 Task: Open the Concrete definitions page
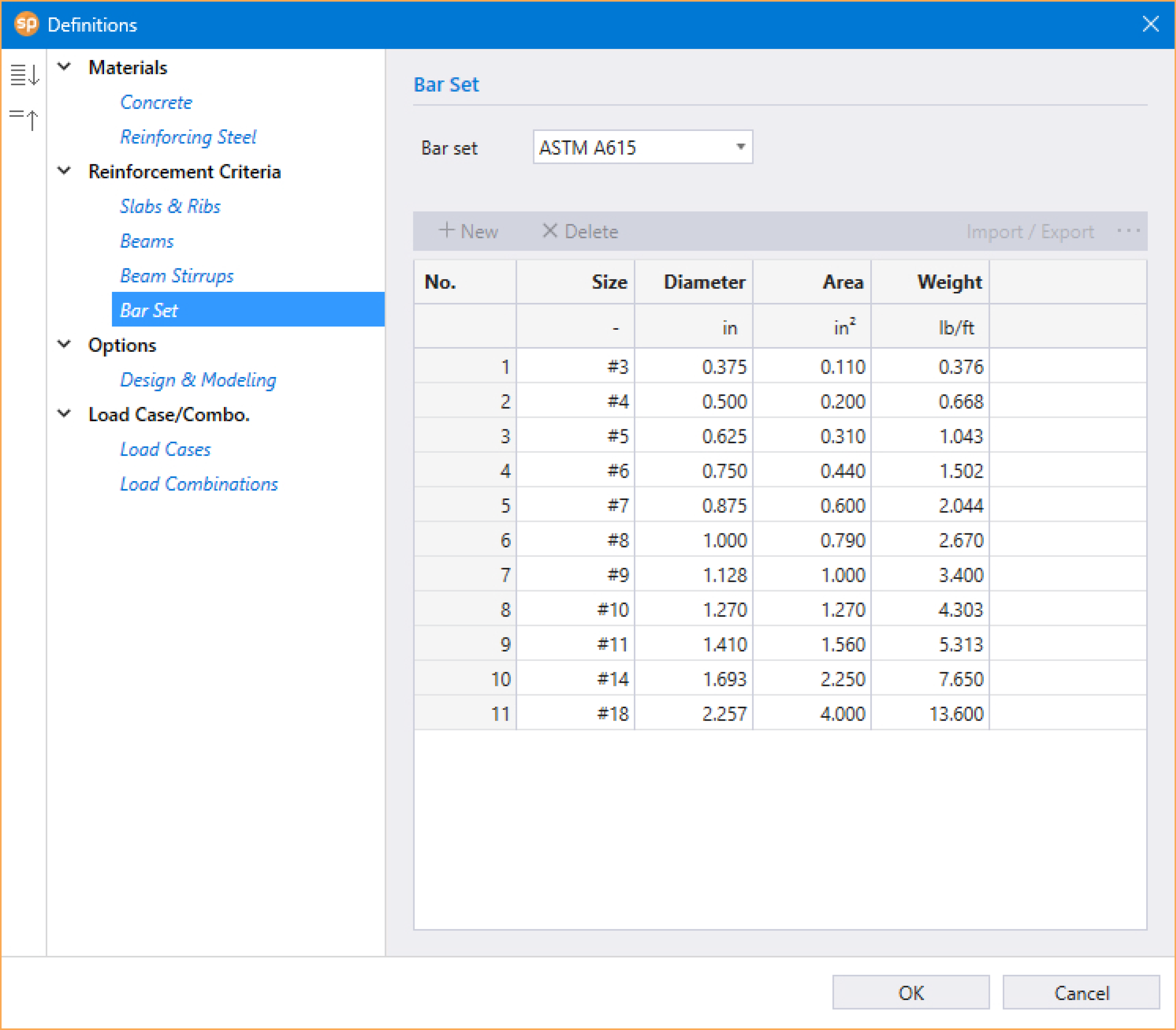pyautogui.click(x=156, y=102)
